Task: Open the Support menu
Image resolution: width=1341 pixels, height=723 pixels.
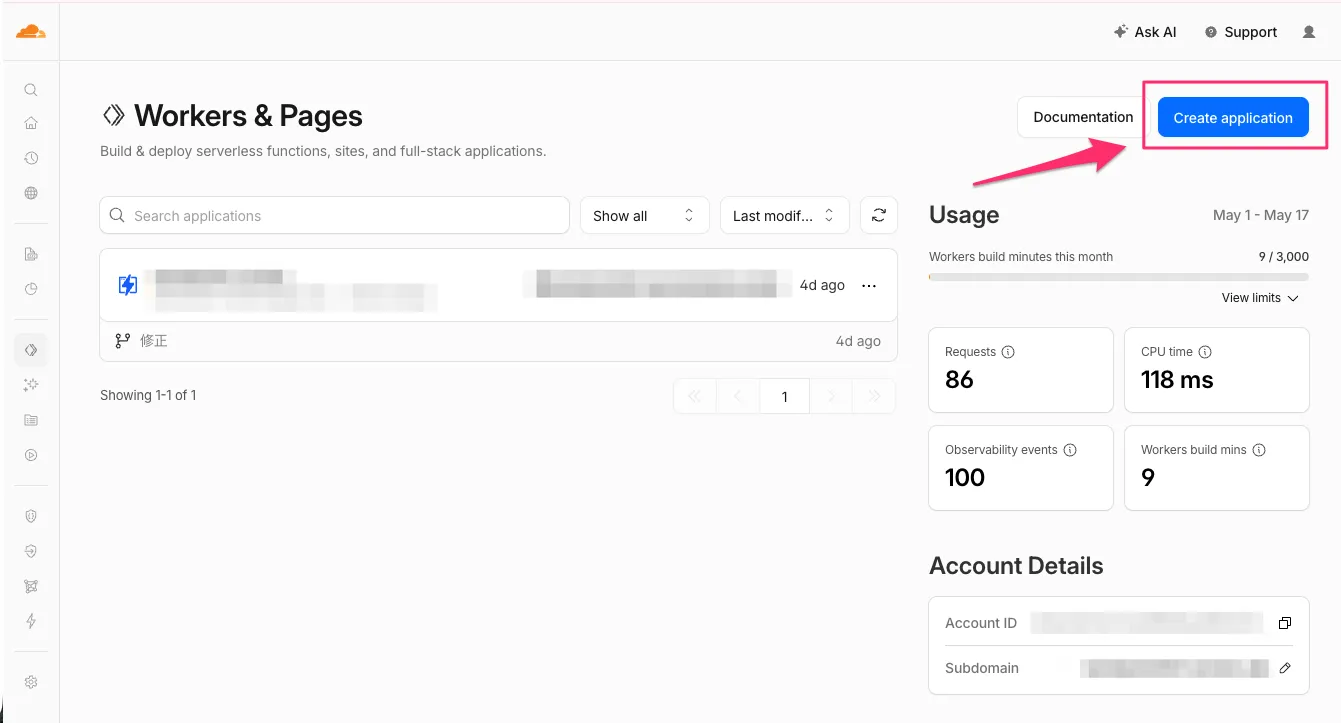Action: 1241,32
